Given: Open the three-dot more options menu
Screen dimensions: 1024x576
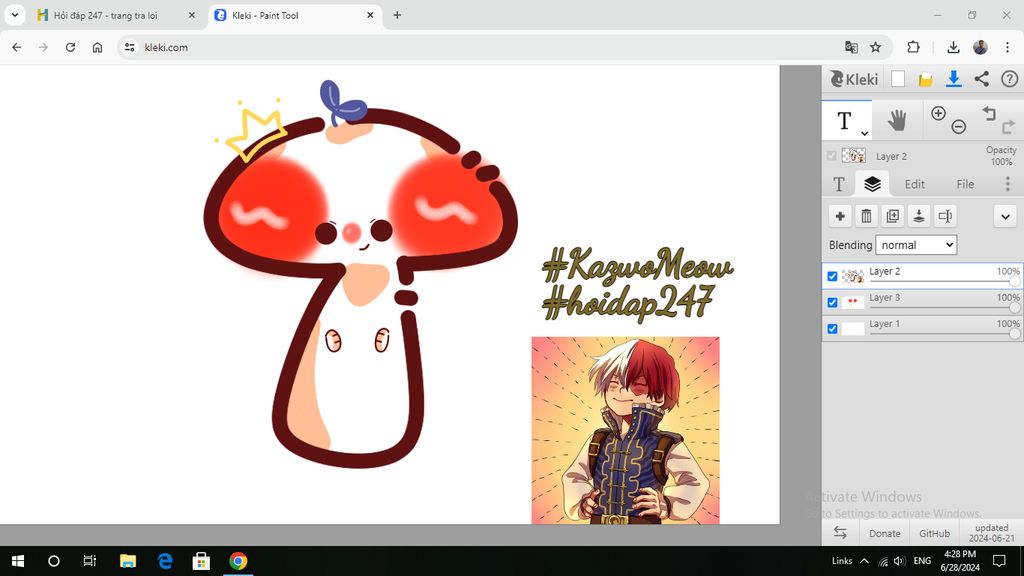Looking at the screenshot, I should (x=1008, y=184).
